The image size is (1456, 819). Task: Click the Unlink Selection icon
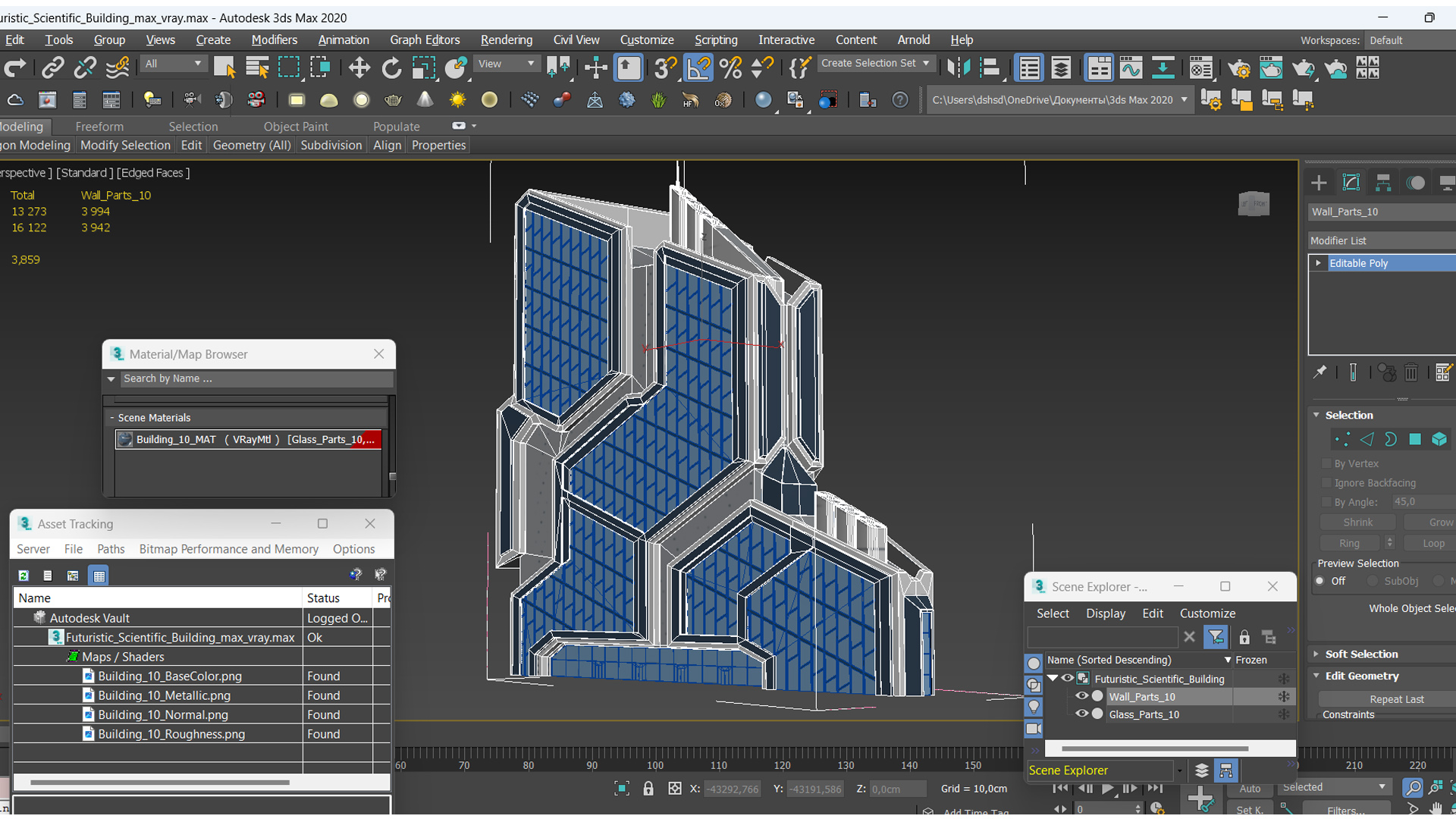[85, 68]
